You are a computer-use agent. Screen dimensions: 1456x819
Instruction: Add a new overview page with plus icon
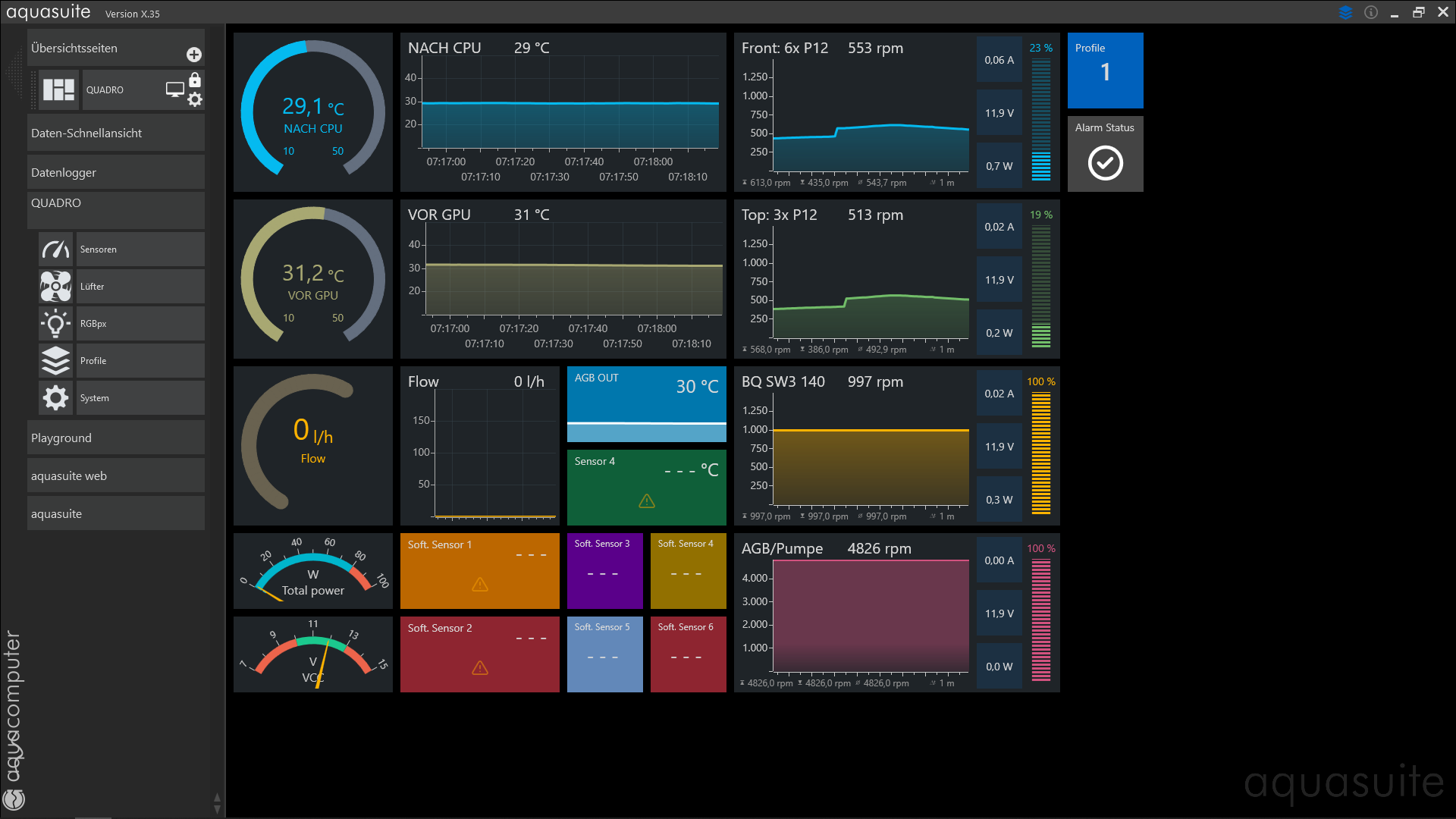tap(194, 55)
